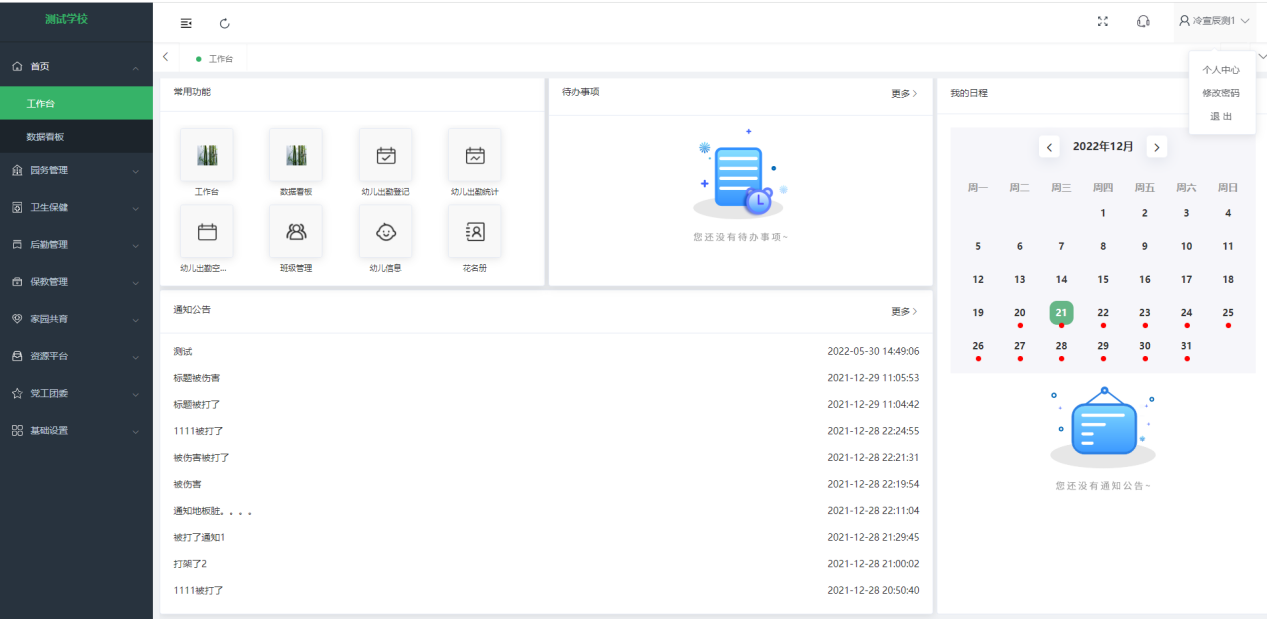Click the timestamp 2022-05-30 14:49:06
1267x619 pixels.
[x=873, y=352]
